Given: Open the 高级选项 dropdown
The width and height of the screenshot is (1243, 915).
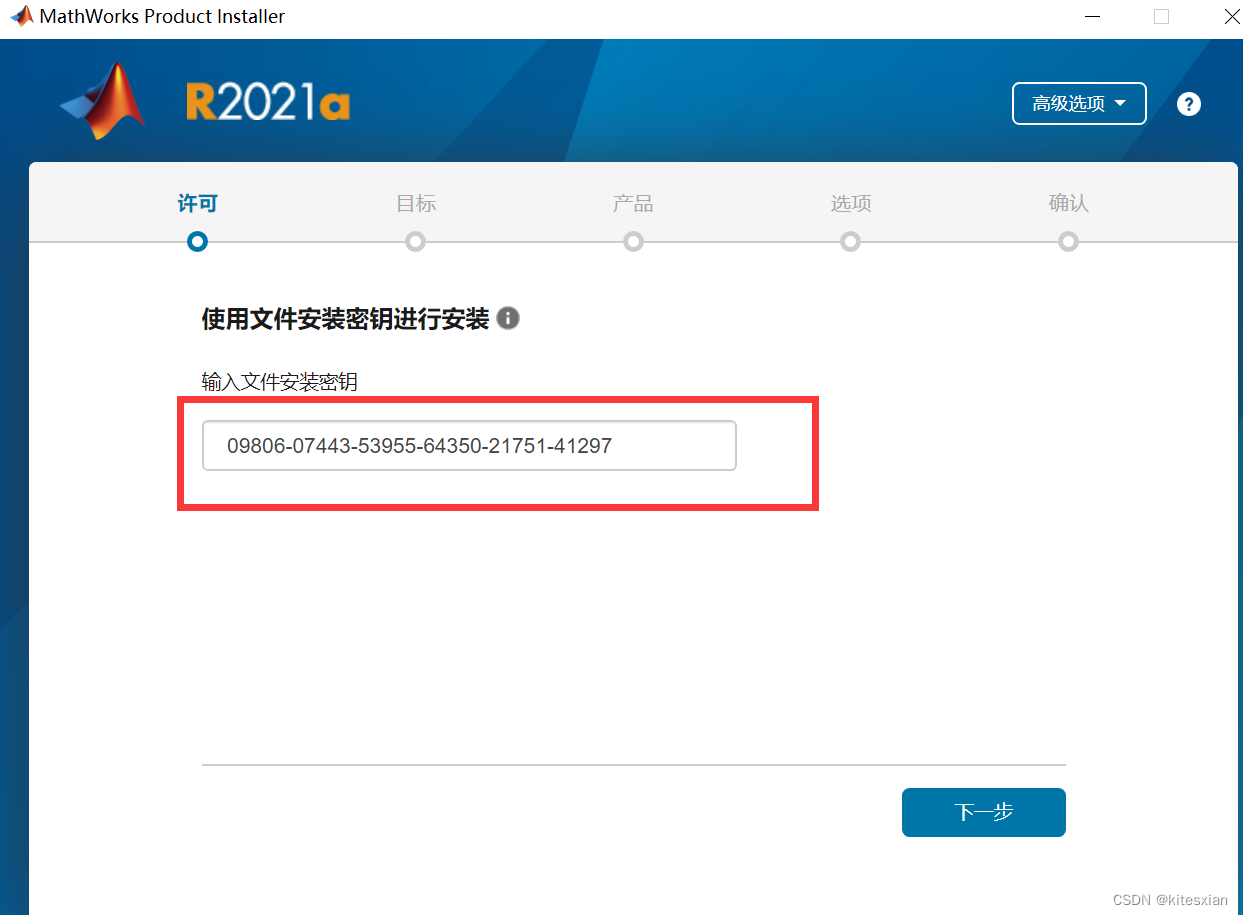Looking at the screenshot, I should click(1079, 104).
